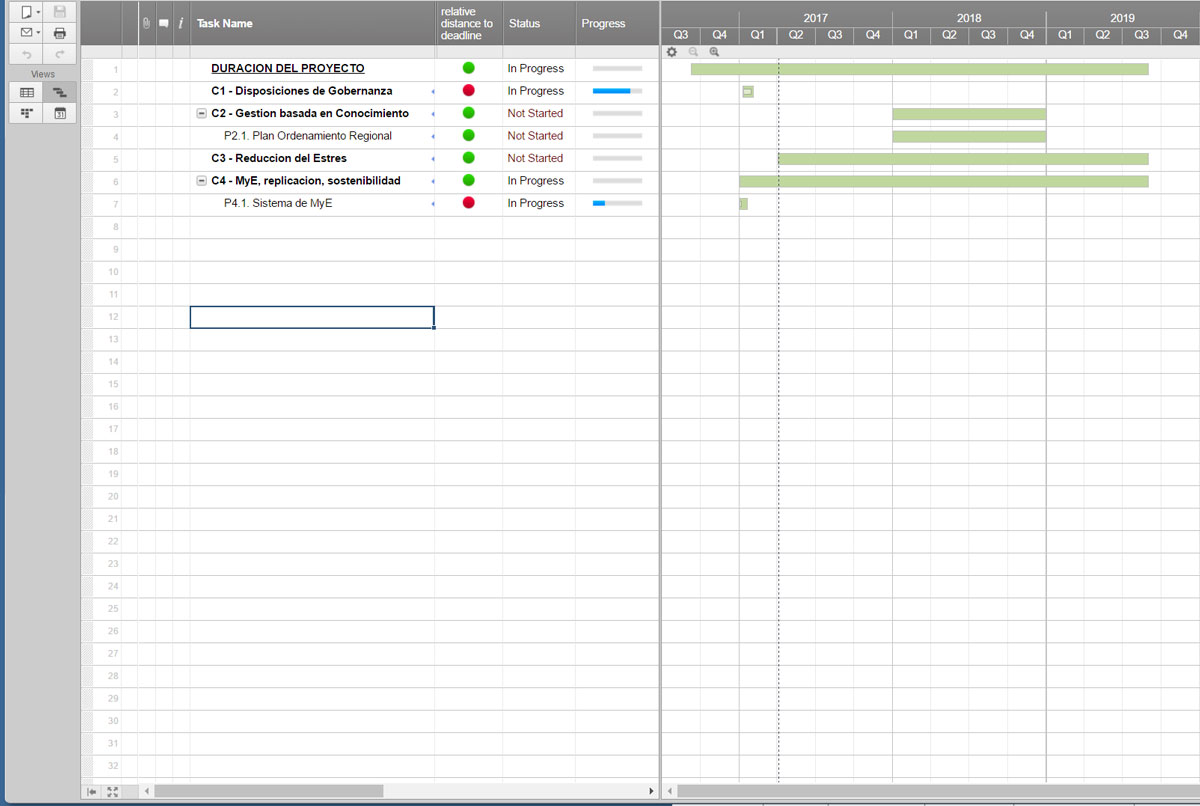The height and width of the screenshot is (806, 1200).
Task: Click the comments column header icon
Action: coord(163,23)
